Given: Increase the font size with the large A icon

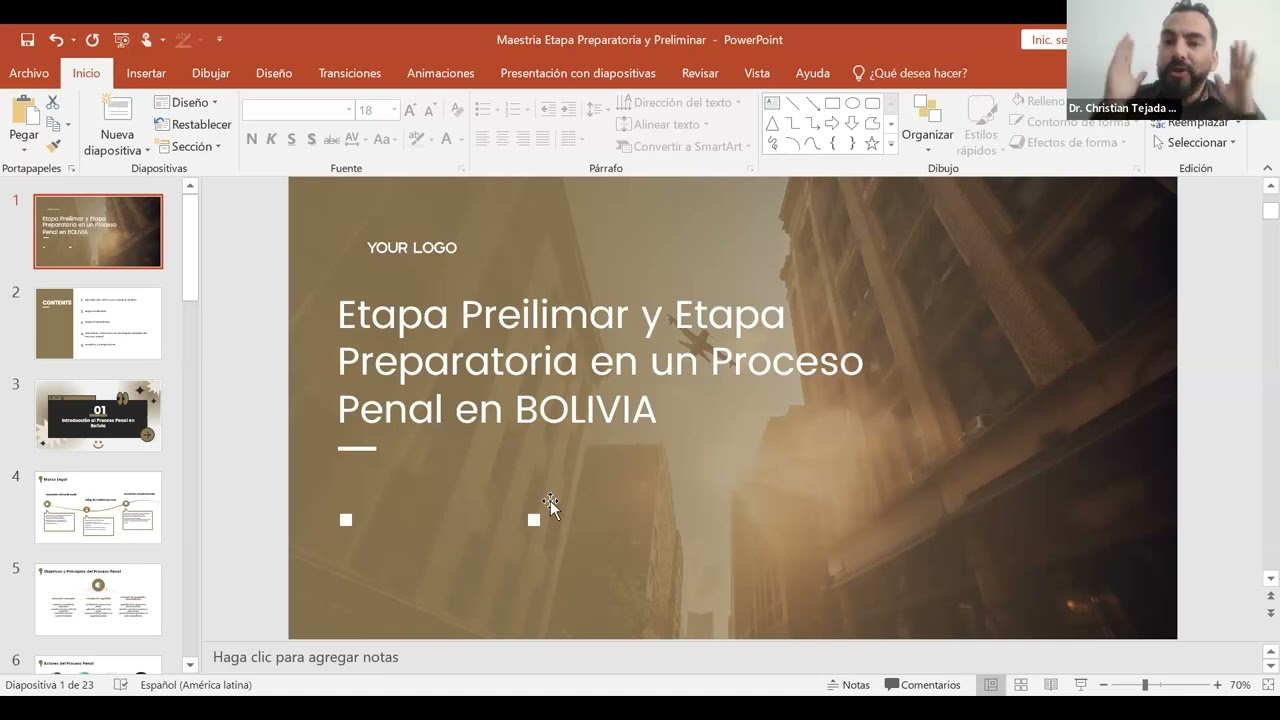Looking at the screenshot, I should click(410, 110).
